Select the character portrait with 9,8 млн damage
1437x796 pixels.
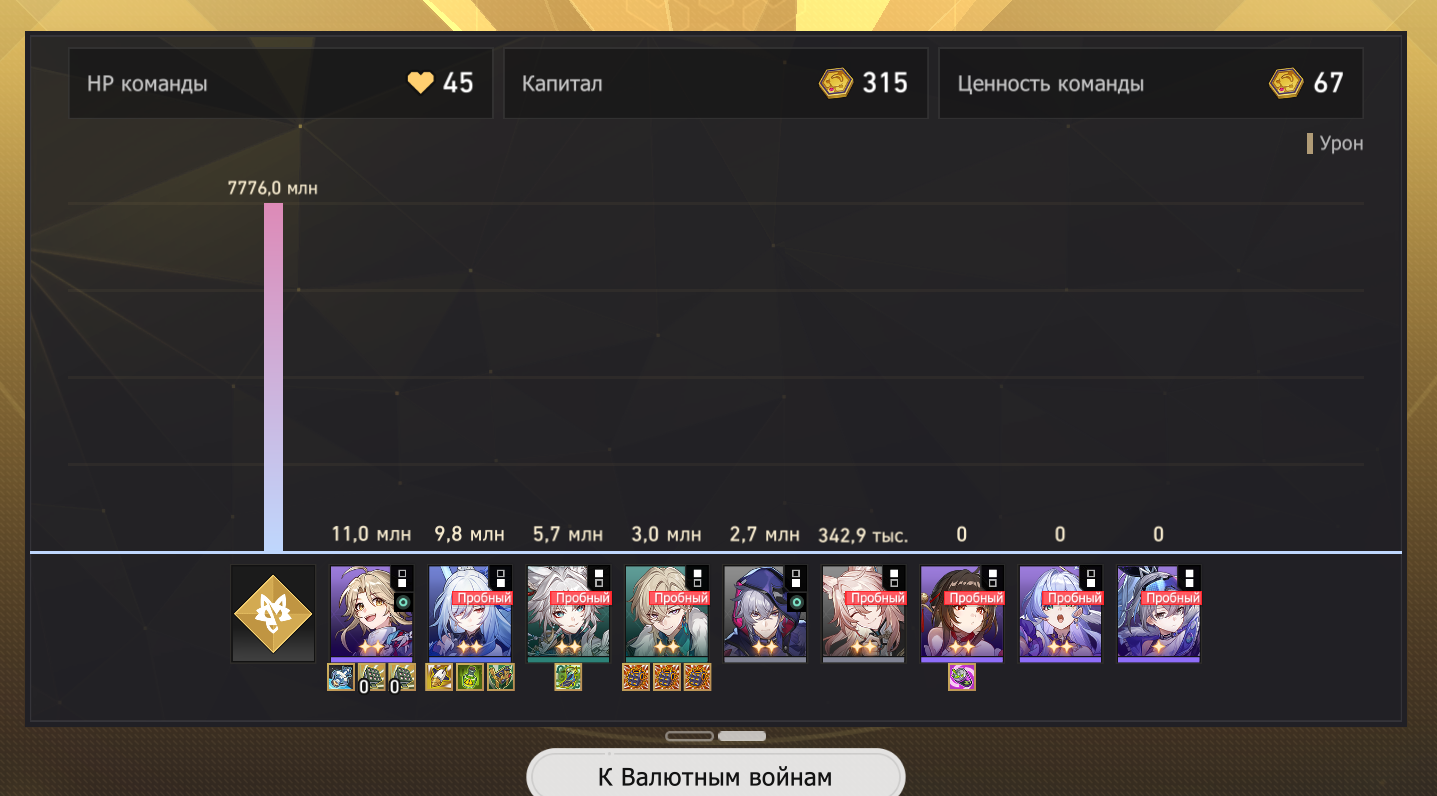(x=469, y=614)
